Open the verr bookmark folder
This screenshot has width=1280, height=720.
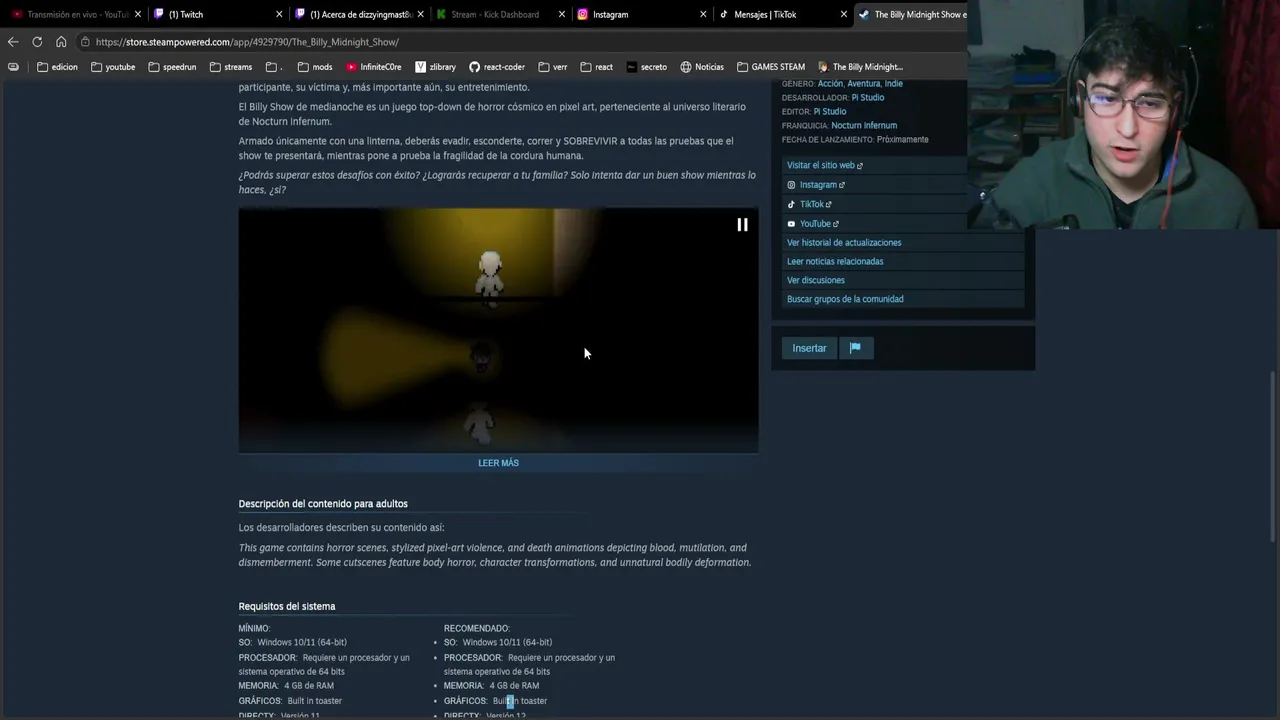(552, 67)
